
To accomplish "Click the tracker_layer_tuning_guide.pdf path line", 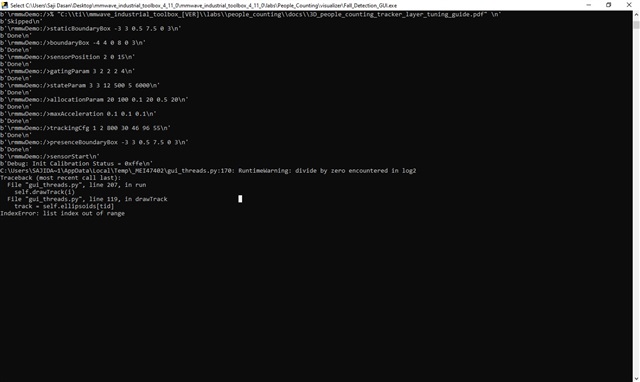I will (251, 14).
